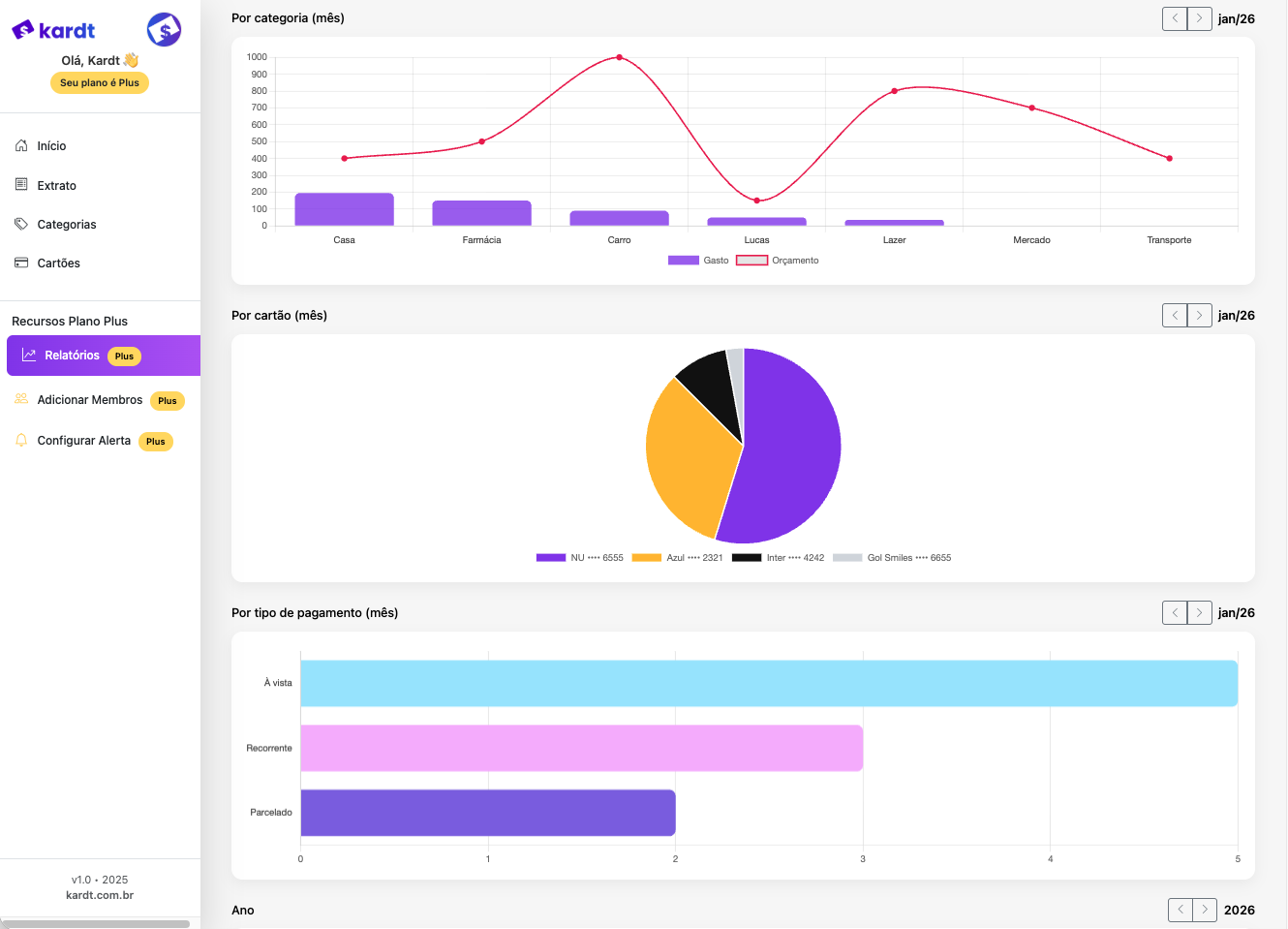Click the Extrato list icon
The height and width of the screenshot is (929, 1288).
(21, 184)
